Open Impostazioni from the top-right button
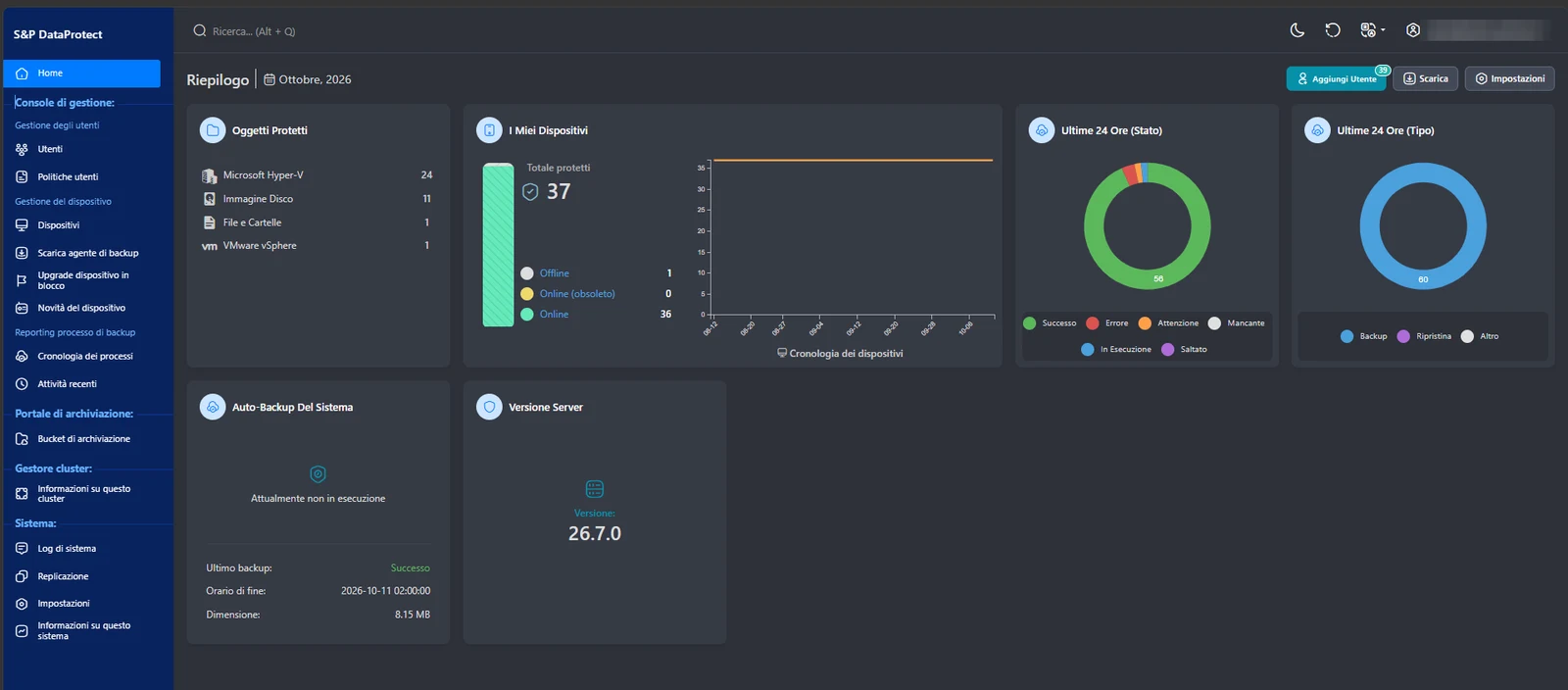The image size is (1568, 690). click(x=1509, y=78)
